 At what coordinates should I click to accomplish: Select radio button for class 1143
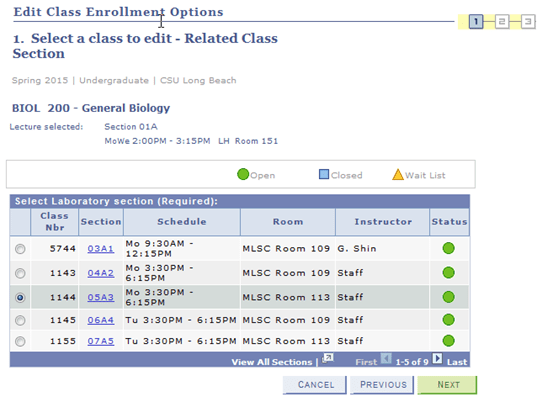(20, 273)
